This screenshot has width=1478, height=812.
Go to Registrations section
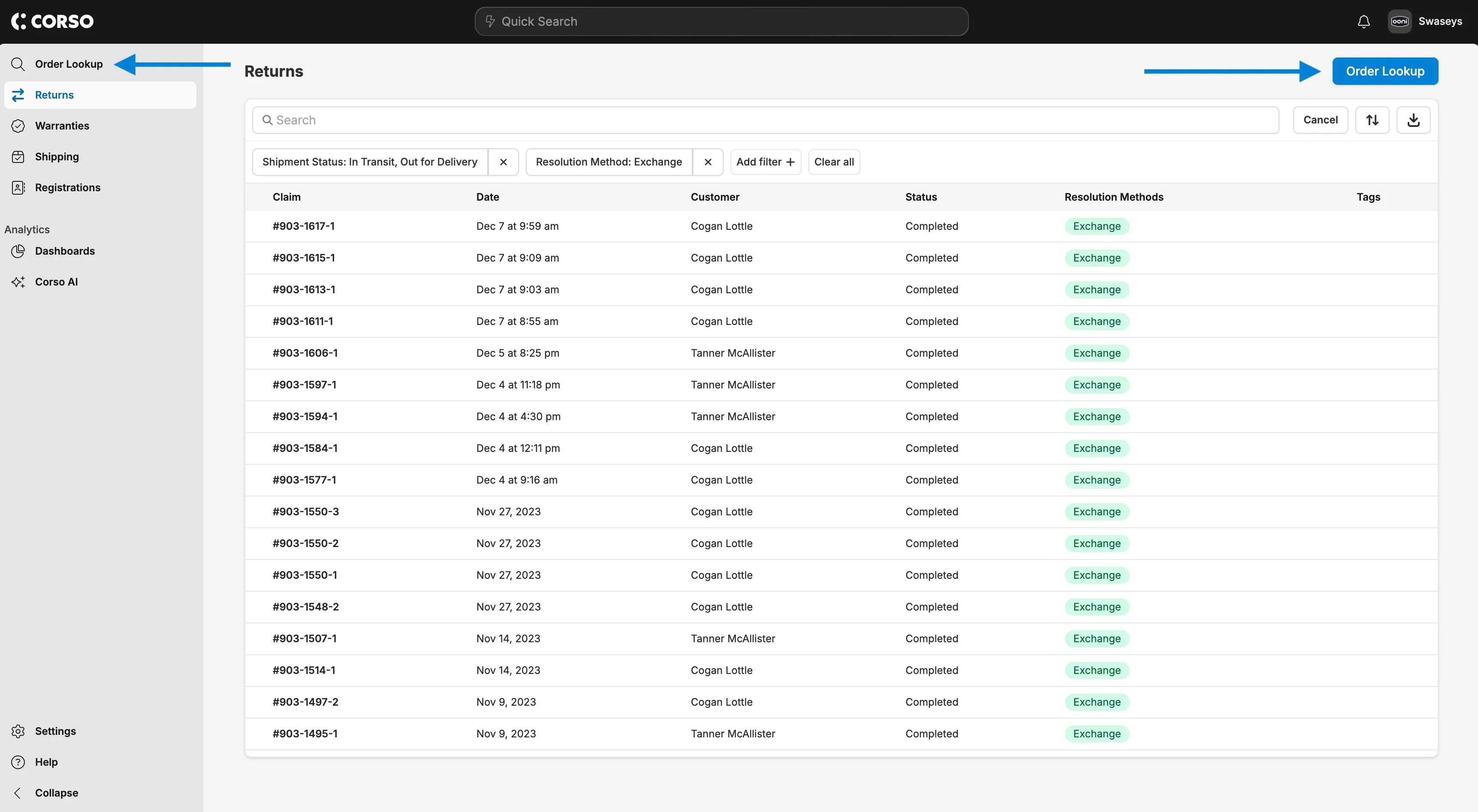coord(100,187)
